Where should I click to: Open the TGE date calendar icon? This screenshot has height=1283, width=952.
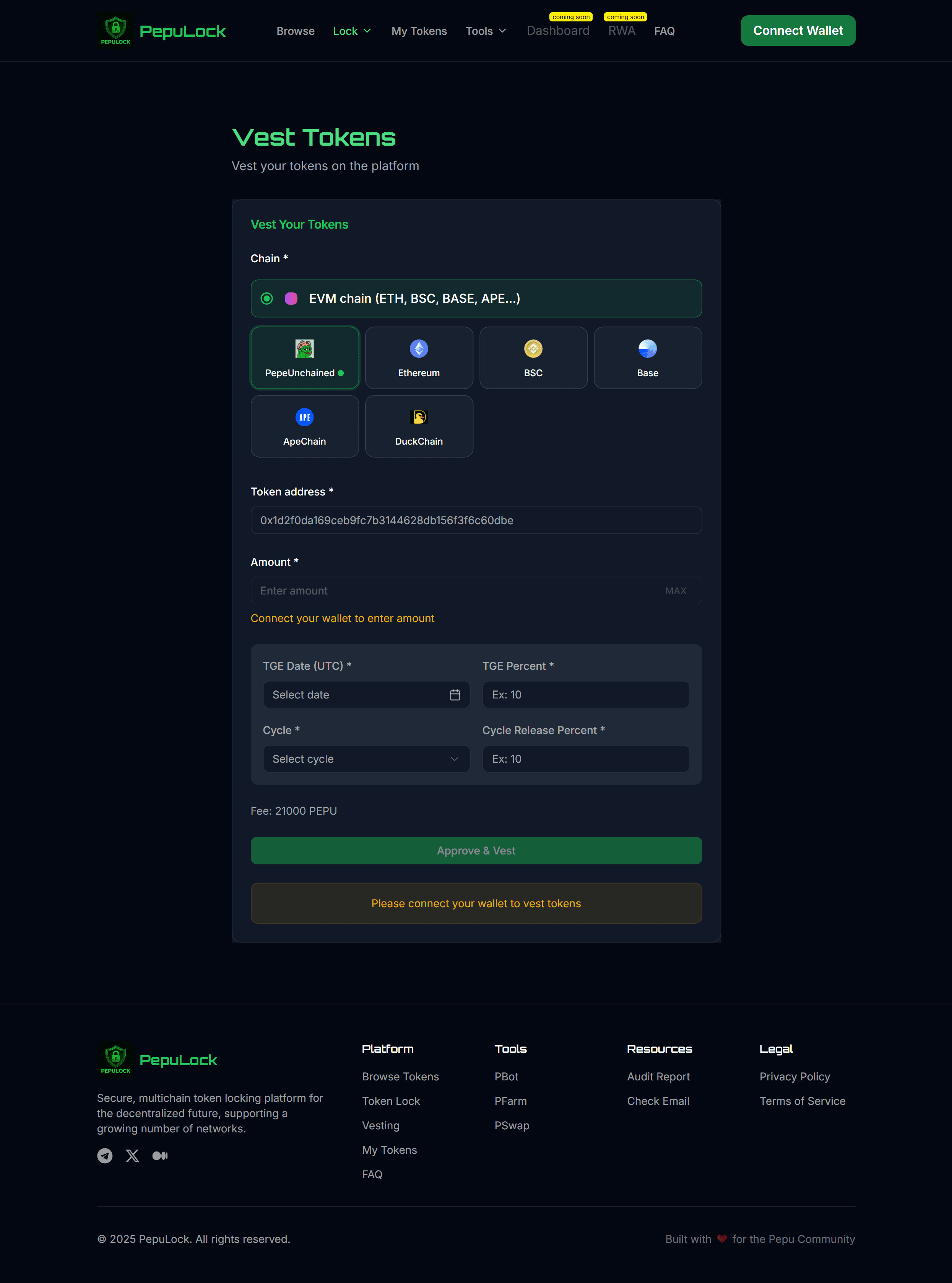455,695
